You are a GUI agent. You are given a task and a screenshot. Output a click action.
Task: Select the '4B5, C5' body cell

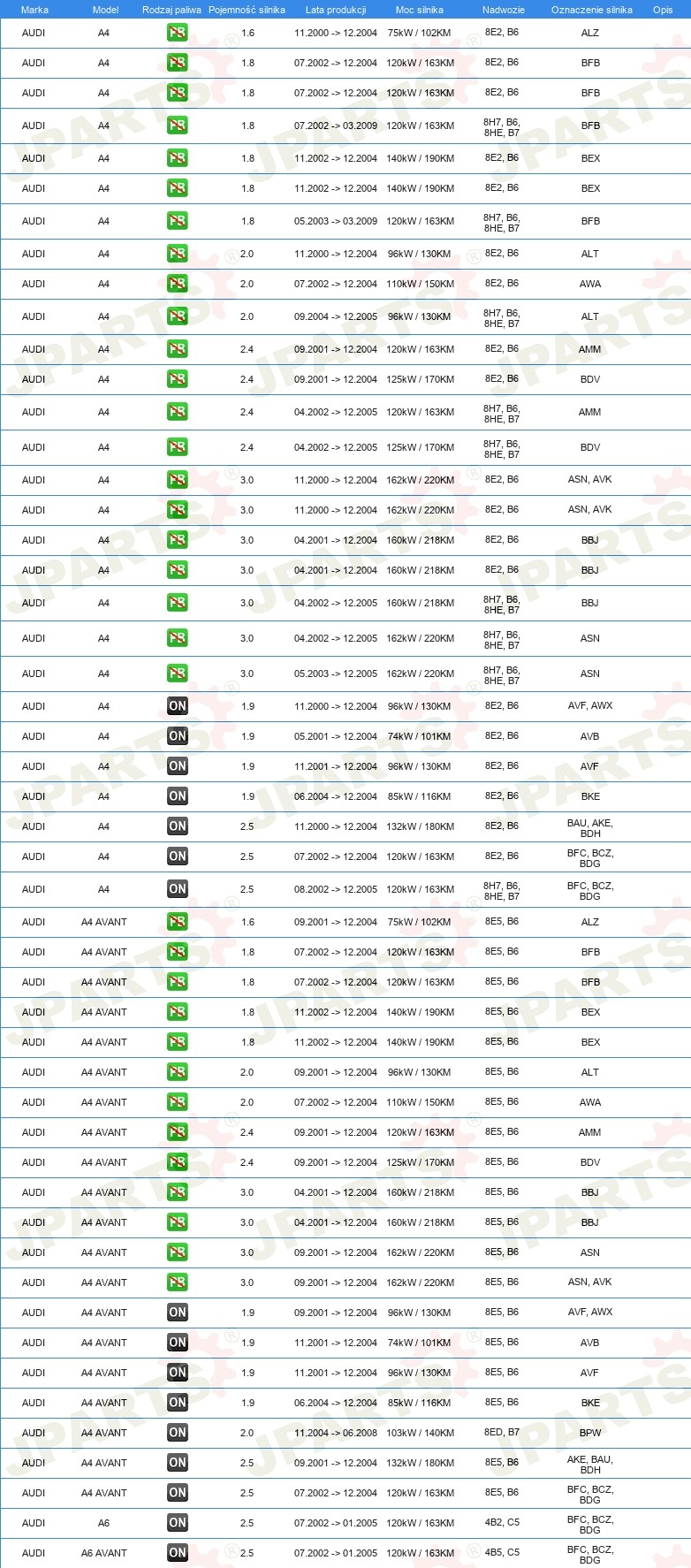(502, 1552)
